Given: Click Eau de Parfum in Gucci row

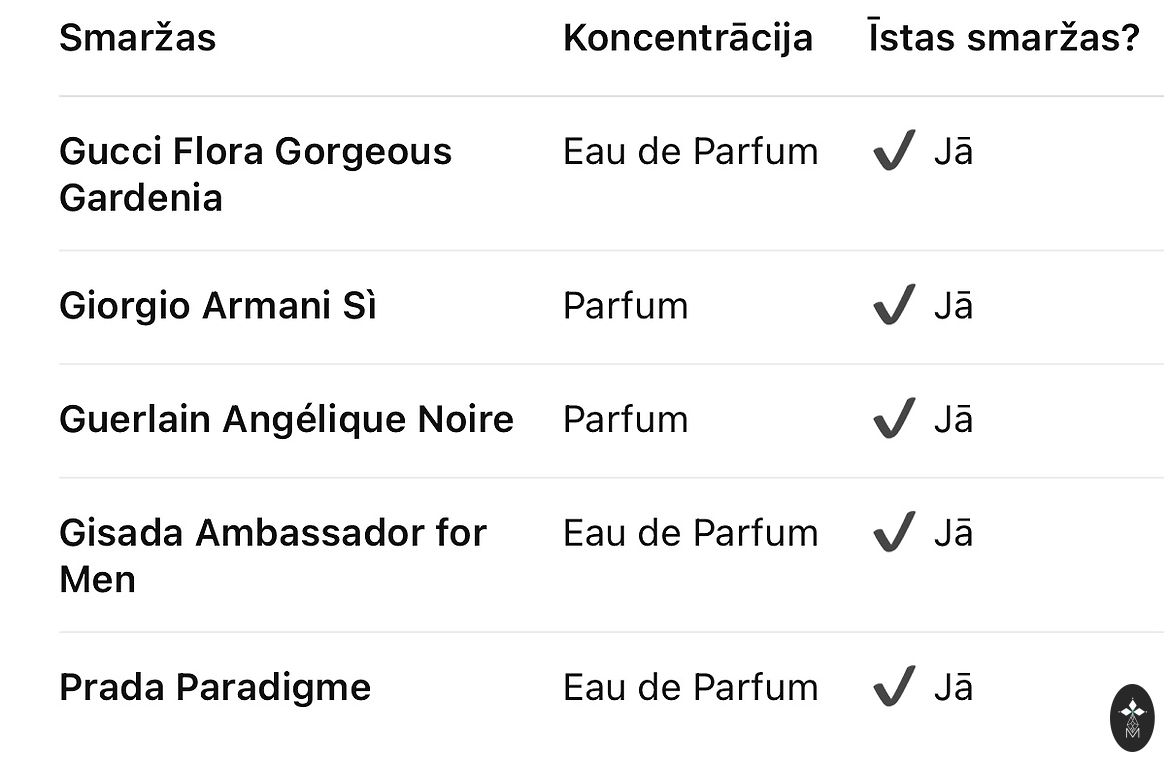Looking at the screenshot, I should 690,152.
